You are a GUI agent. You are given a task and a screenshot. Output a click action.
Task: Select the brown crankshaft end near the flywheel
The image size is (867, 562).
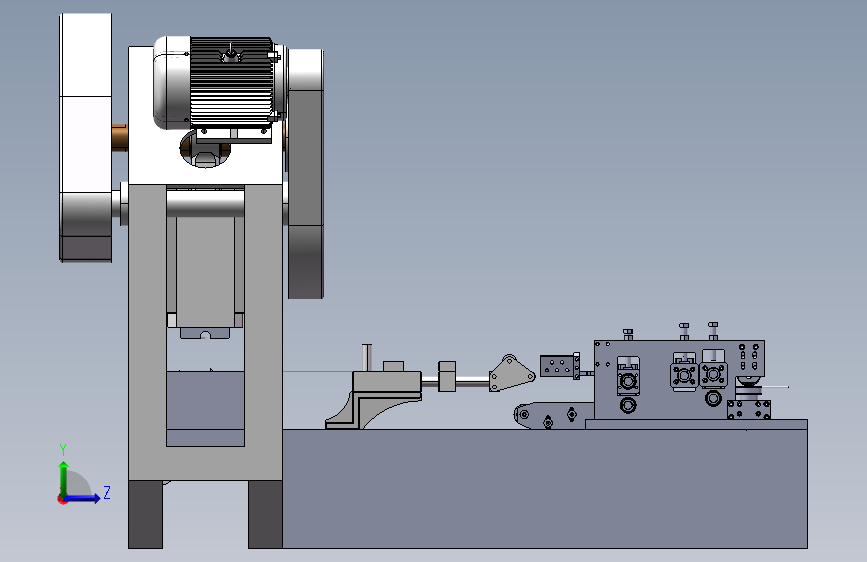pyautogui.click(x=119, y=137)
